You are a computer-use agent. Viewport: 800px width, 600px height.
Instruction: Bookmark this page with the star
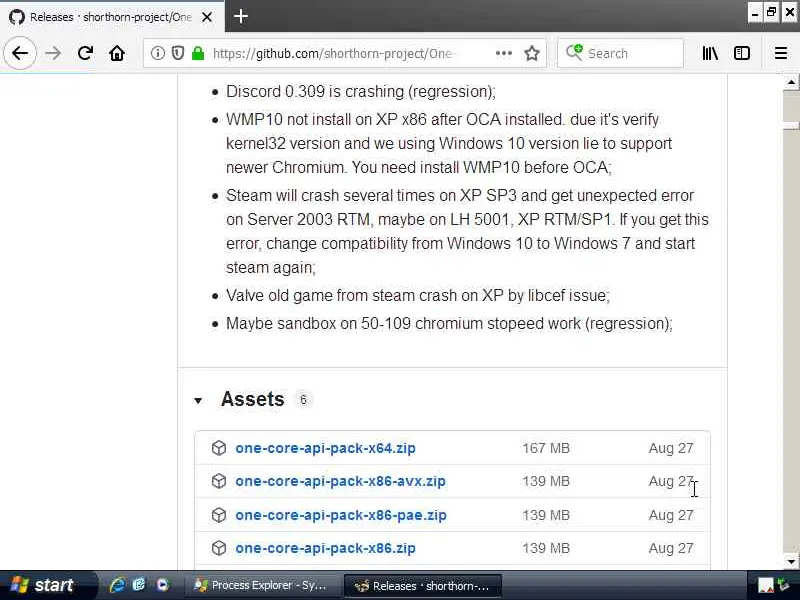pyautogui.click(x=532, y=54)
